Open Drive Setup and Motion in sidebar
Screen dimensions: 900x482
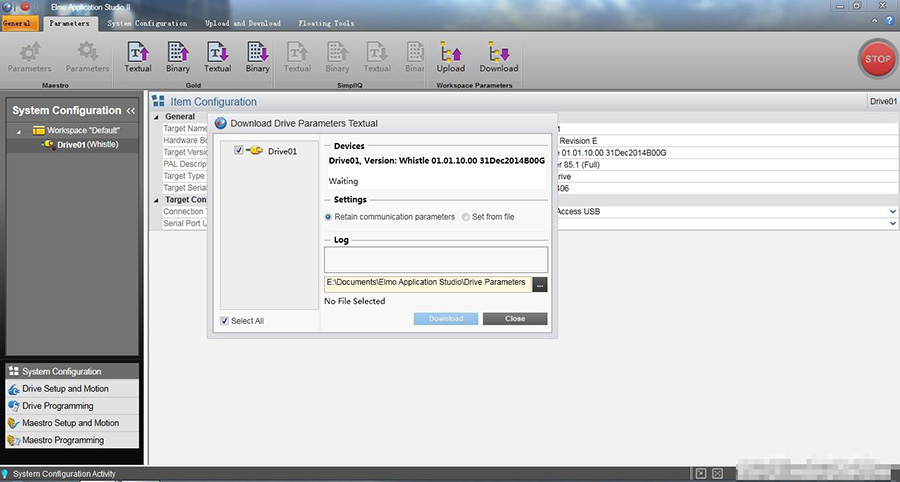click(65, 389)
